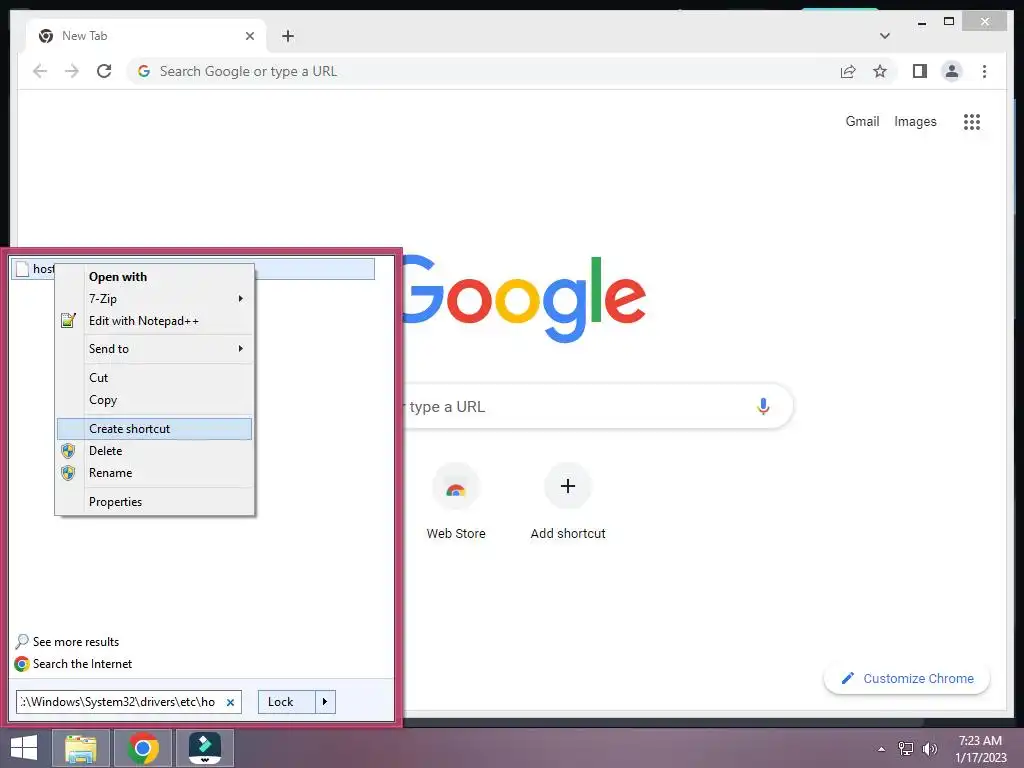Viewport: 1024px width, 768px height.
Task: Select Open with in context menu
Action: [x=155, y=277]
